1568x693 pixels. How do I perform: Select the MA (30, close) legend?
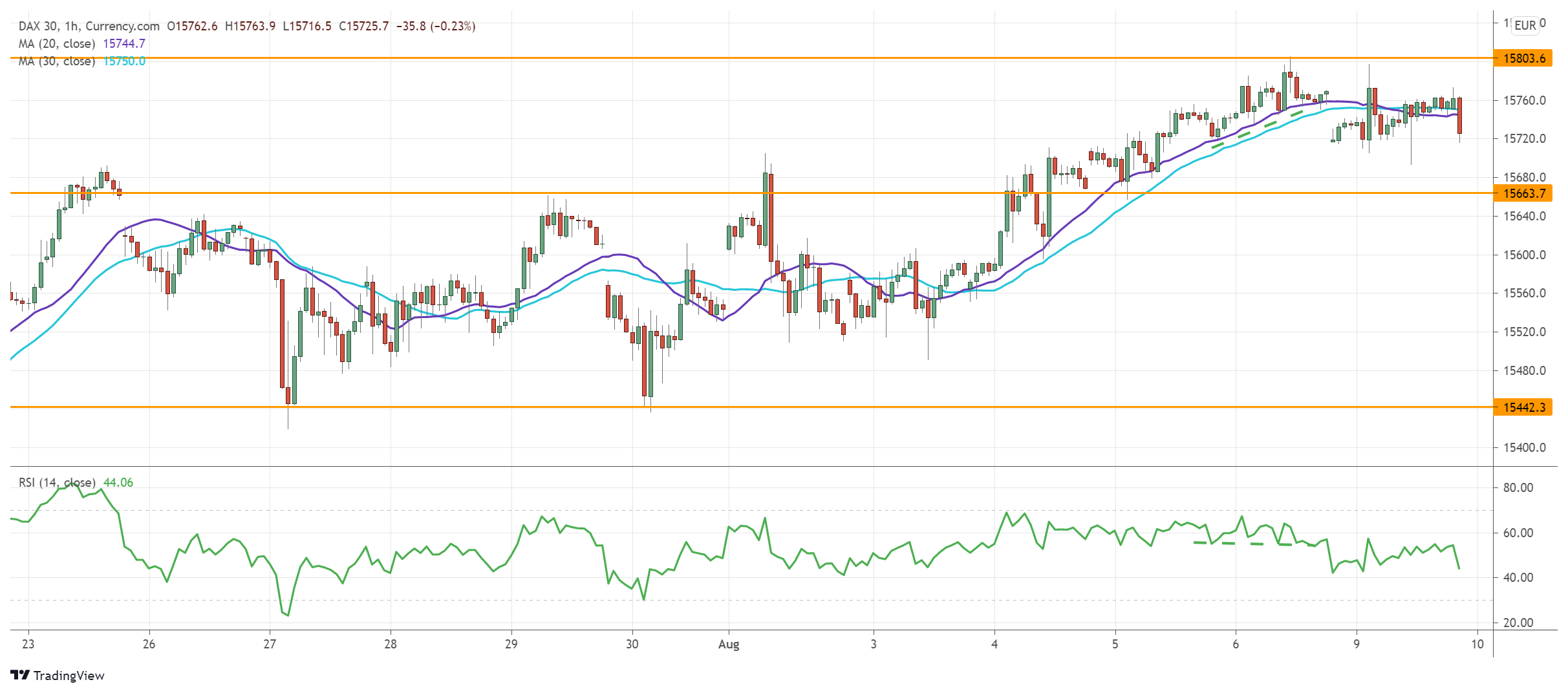click(57, 61)
